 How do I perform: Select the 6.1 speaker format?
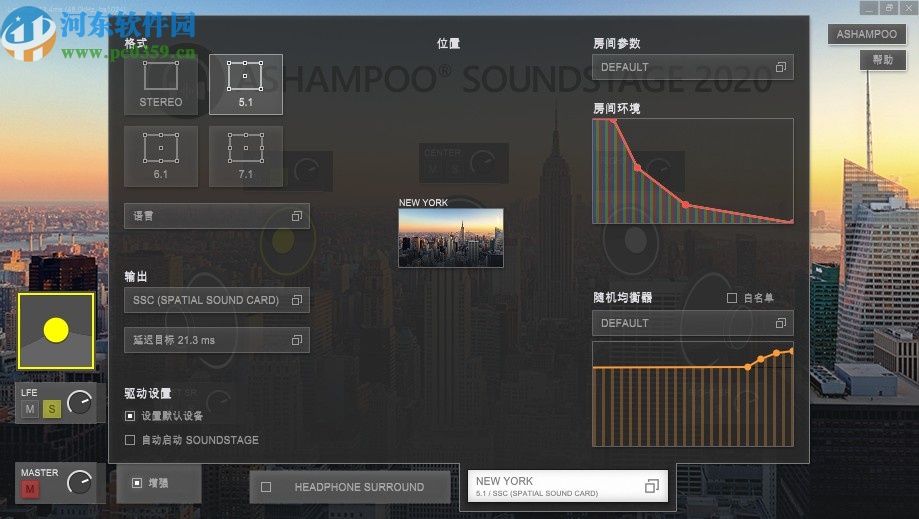click(x=161, y=156)
